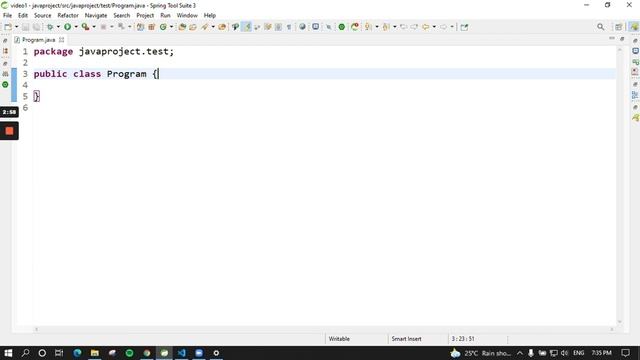Close the Program.java tab
The image size is (640, 360).
[x=61, y=40]
